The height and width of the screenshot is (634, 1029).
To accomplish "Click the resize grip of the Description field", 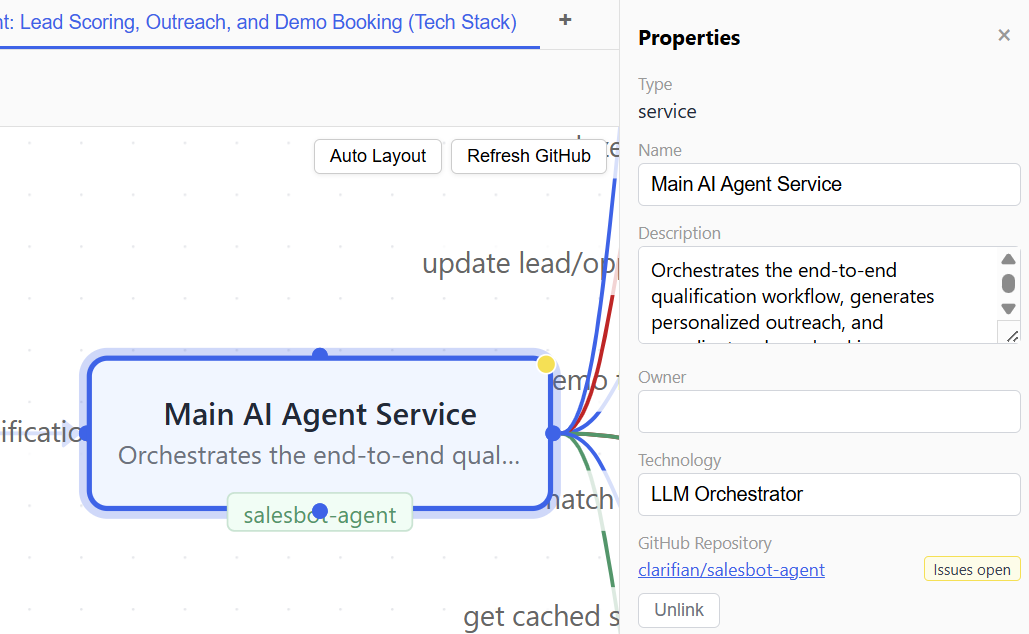I will (x=1010, y=333).
